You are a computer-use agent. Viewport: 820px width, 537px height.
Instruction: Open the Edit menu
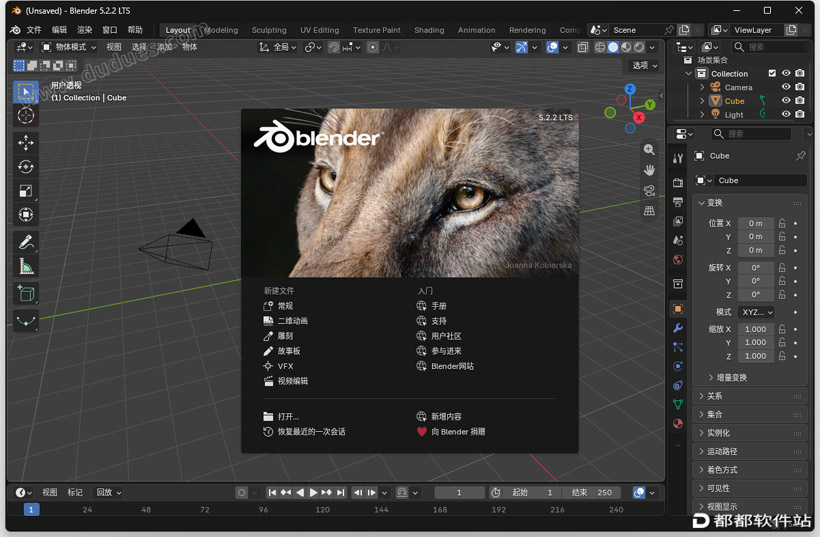click(x=59, y=30)
